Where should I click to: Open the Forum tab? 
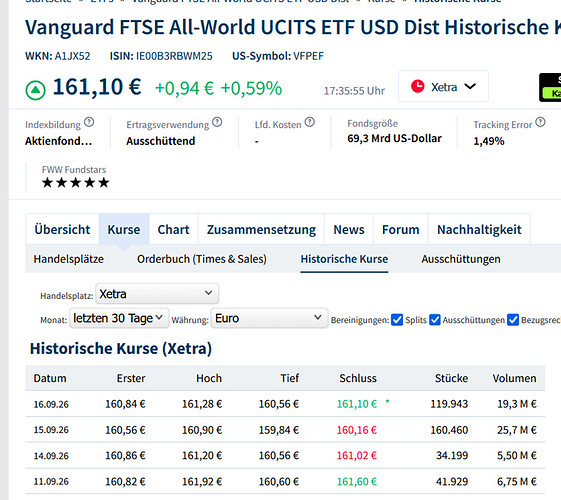click(x=401, y=229)
